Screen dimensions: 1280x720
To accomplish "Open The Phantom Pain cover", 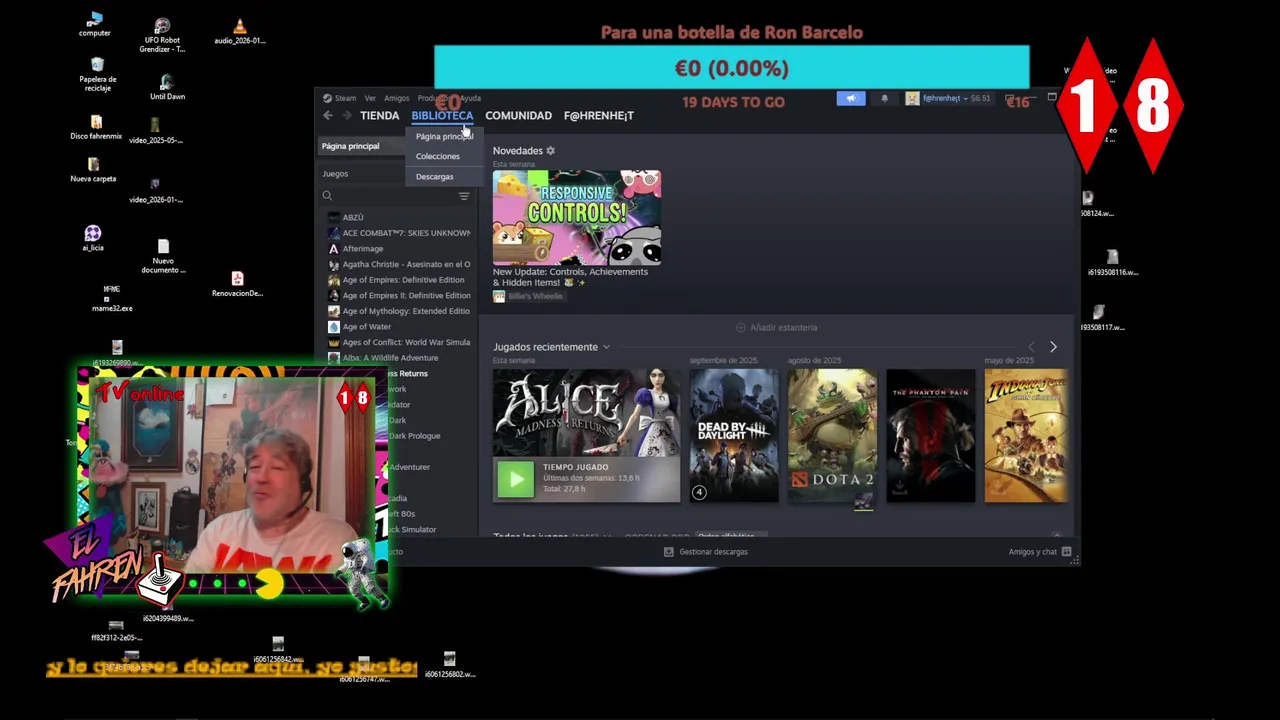I will 930,436.
